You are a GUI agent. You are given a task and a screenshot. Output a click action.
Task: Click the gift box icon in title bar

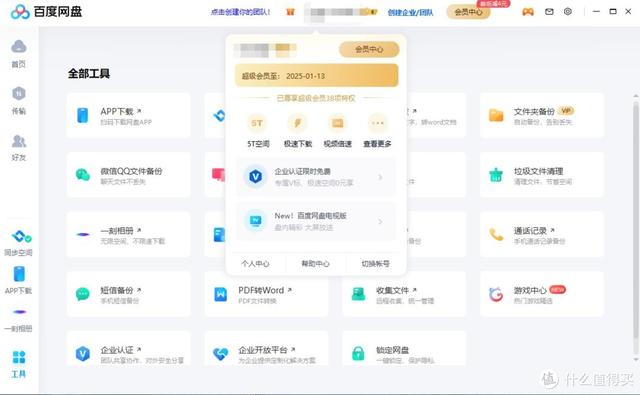[290, 12]
